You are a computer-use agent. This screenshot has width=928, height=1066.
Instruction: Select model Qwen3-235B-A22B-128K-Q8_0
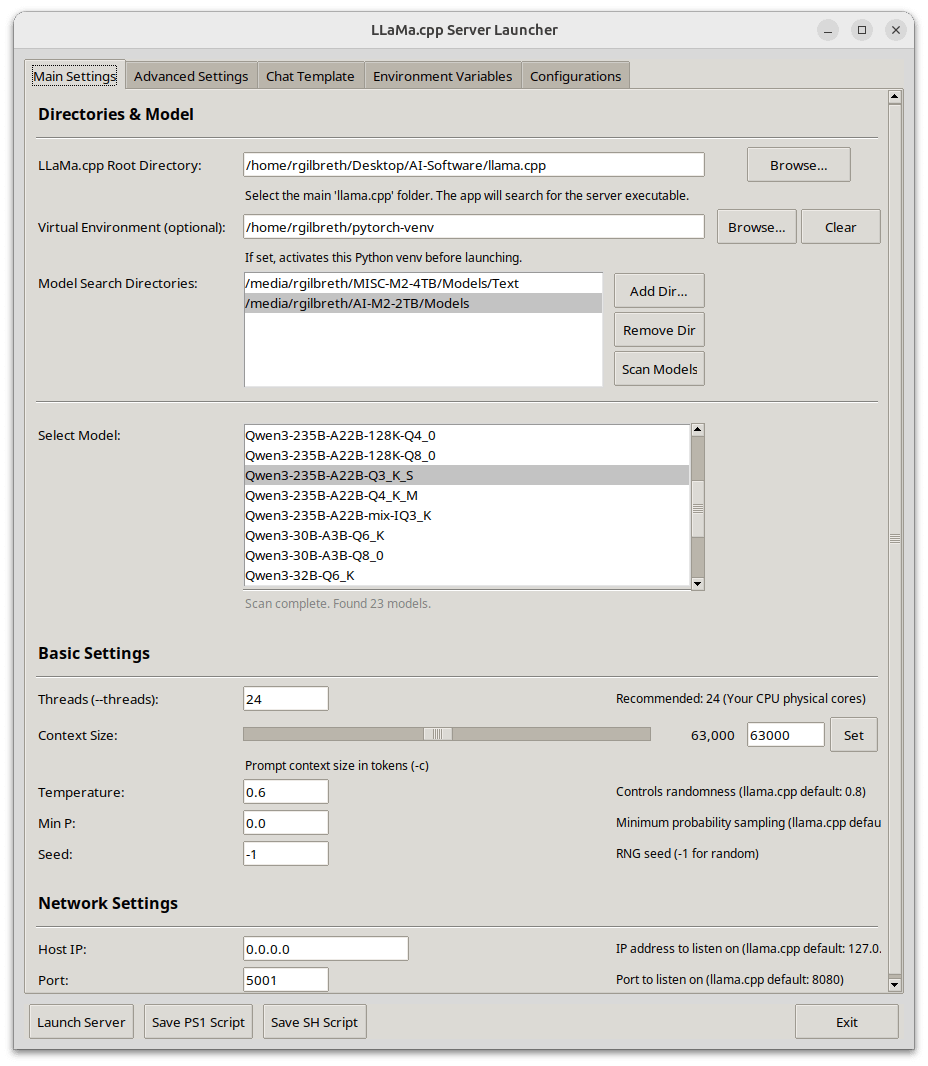coord(466,455)
